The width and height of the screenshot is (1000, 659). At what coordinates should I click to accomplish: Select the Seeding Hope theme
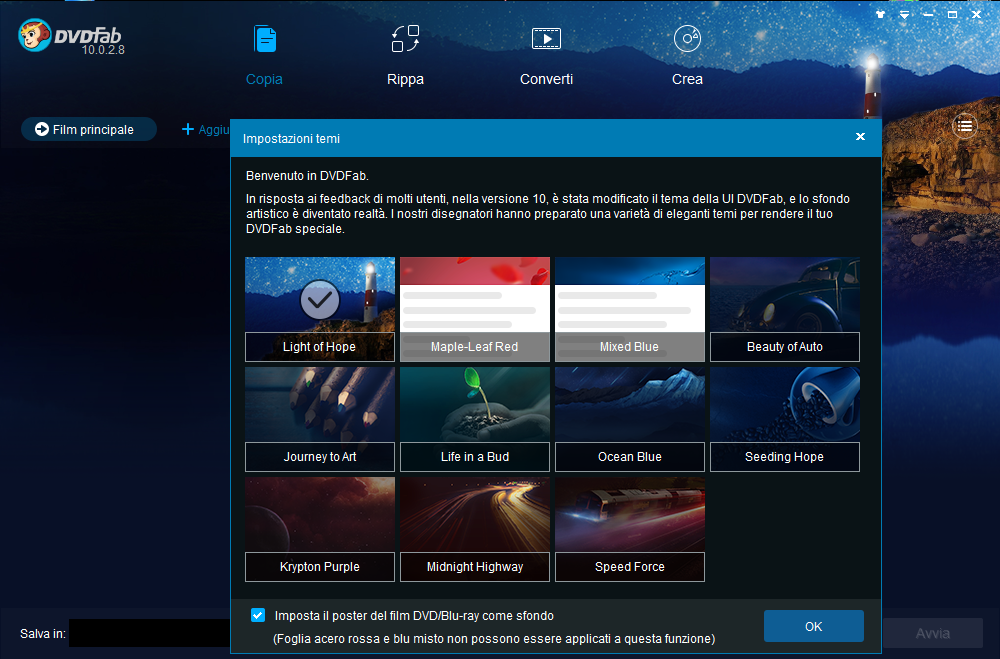click(x=784, y=419)
